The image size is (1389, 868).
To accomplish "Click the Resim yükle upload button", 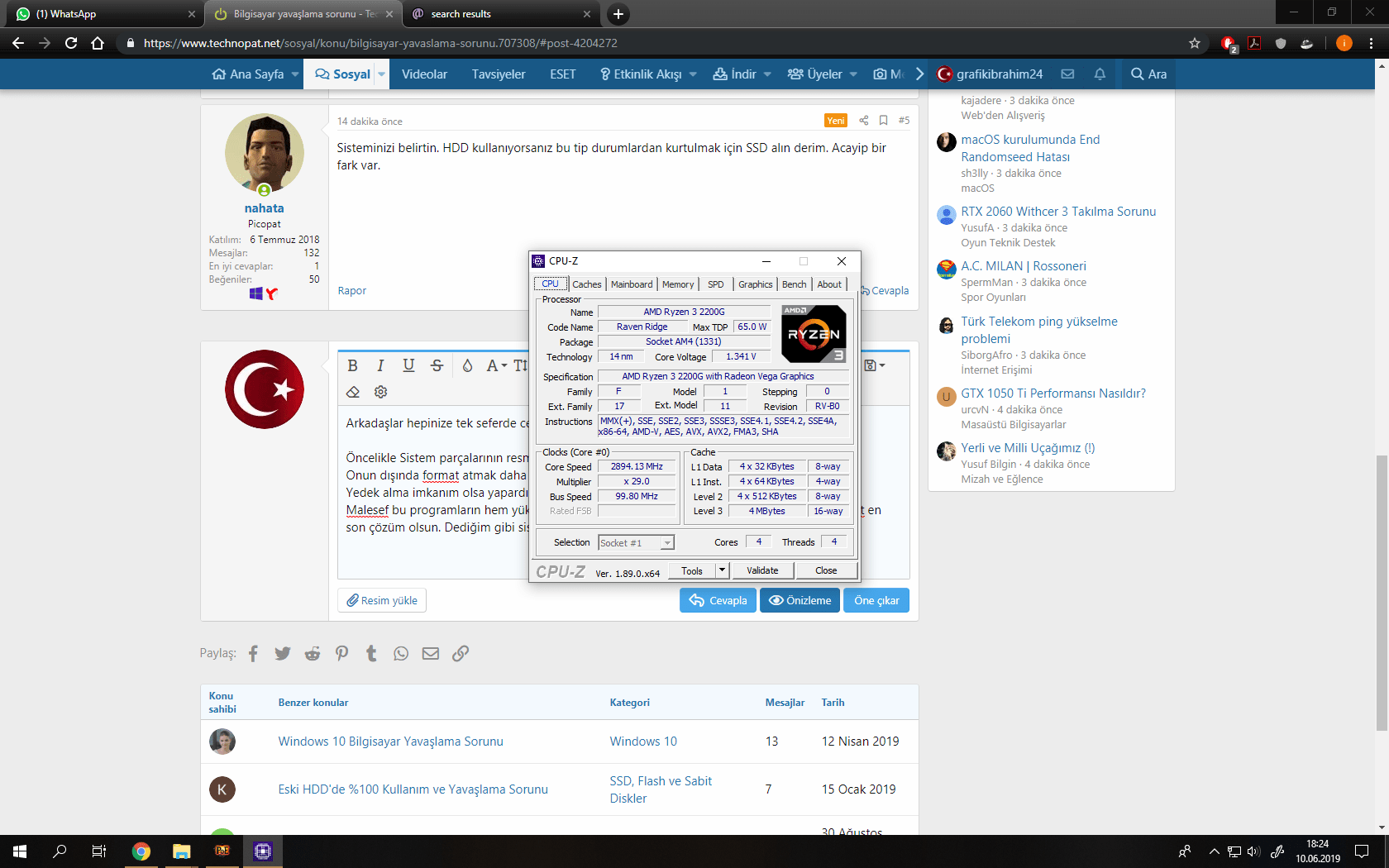I will pos(382,600).
